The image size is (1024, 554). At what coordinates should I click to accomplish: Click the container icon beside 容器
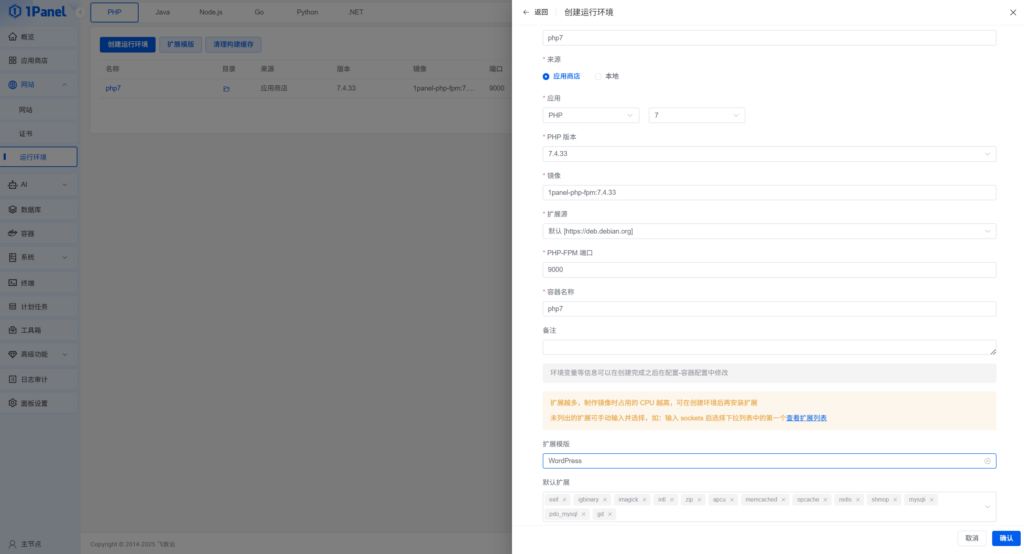pos(12,233)
